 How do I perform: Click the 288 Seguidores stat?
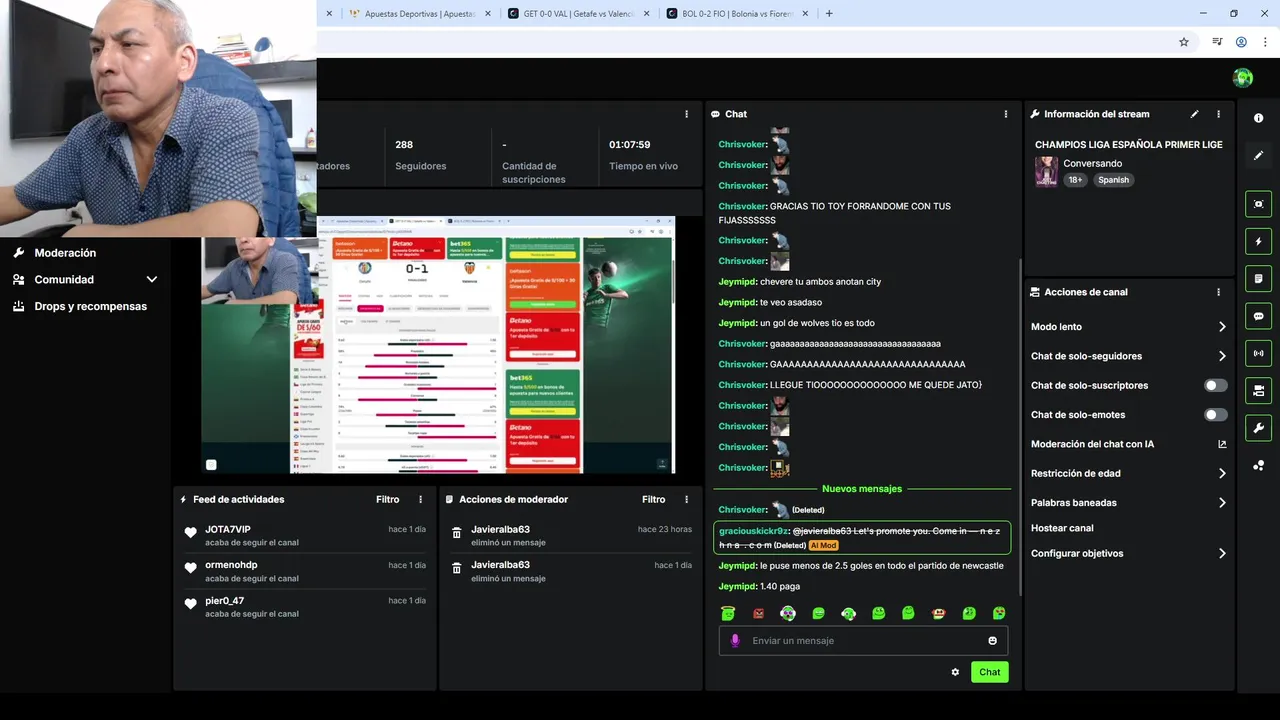420,154
